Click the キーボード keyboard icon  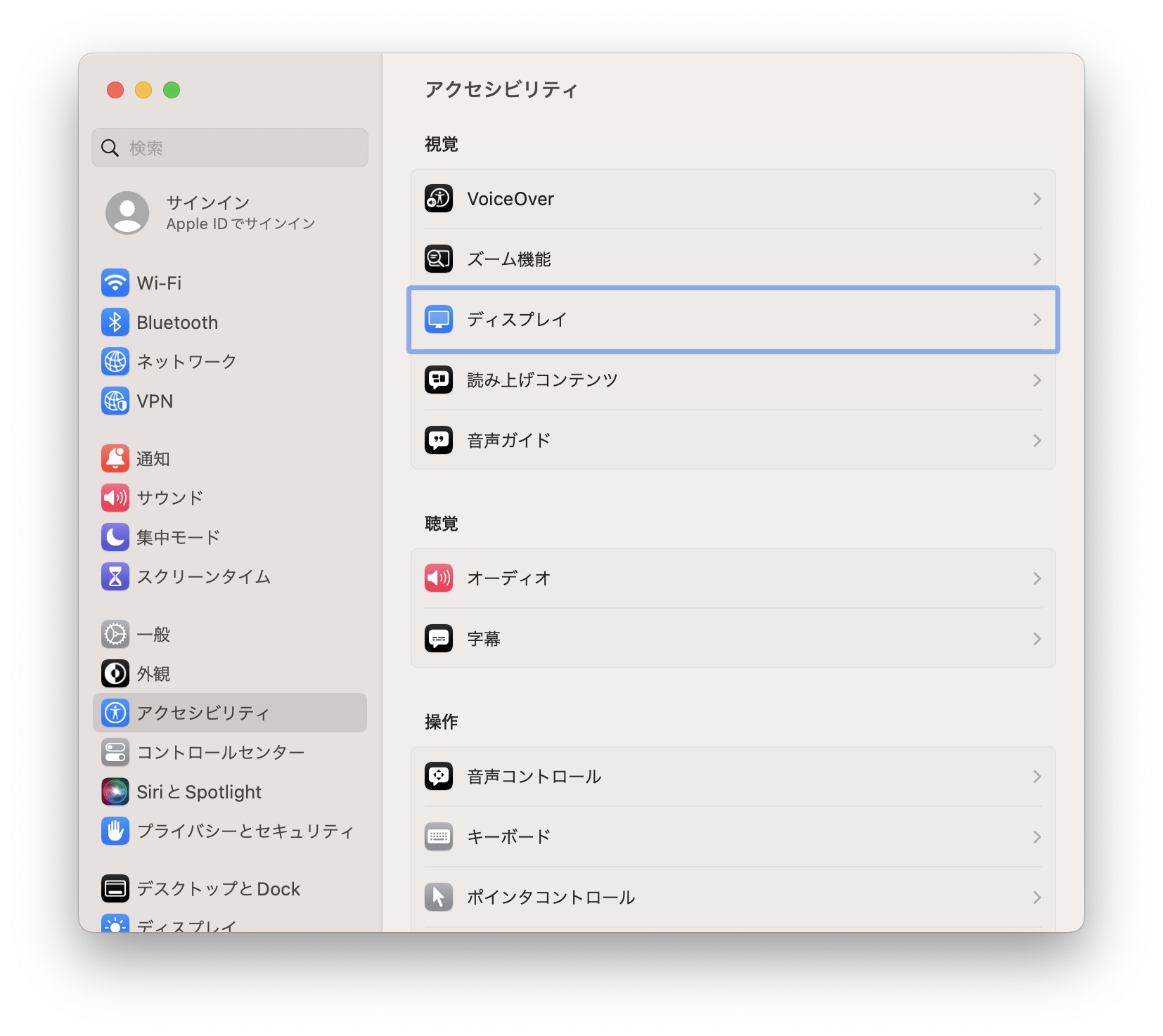439,837
